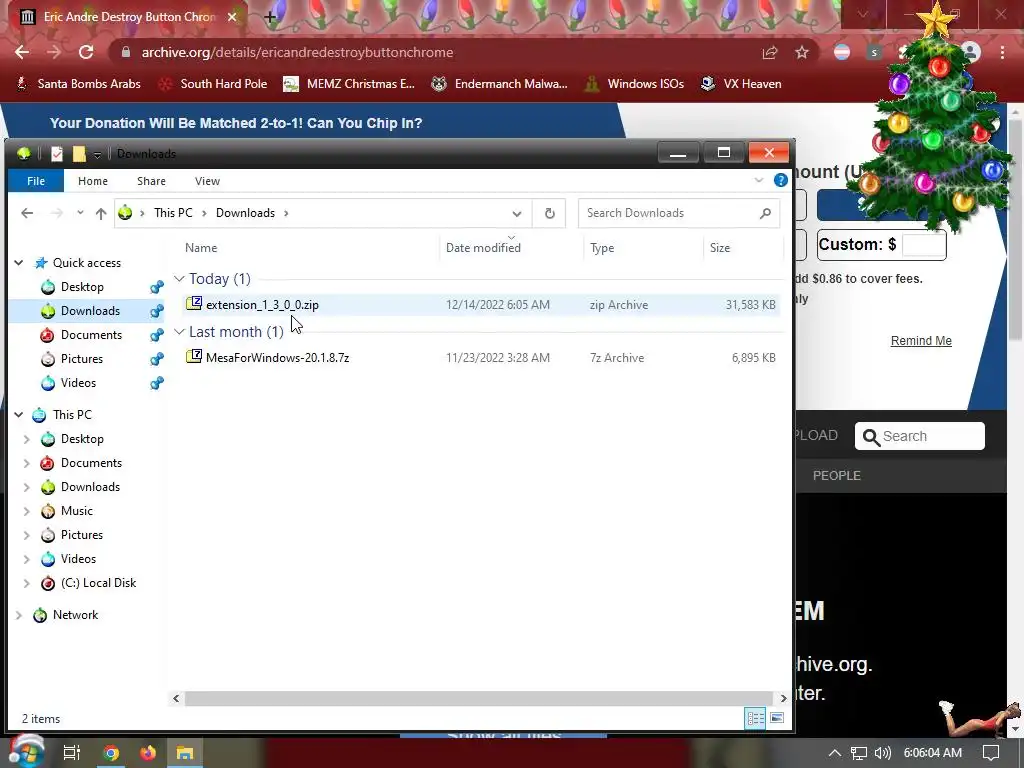Open Pictures under Quick access
The image size is (1024, 768).
pyautogui.click(x=82, y=359)
